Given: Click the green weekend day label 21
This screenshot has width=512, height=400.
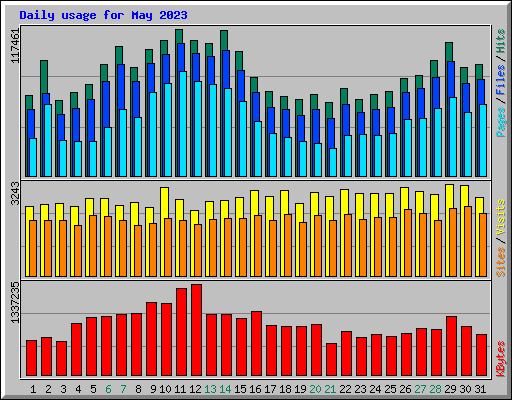Looking at the screenshot, I should click(330, 389).
